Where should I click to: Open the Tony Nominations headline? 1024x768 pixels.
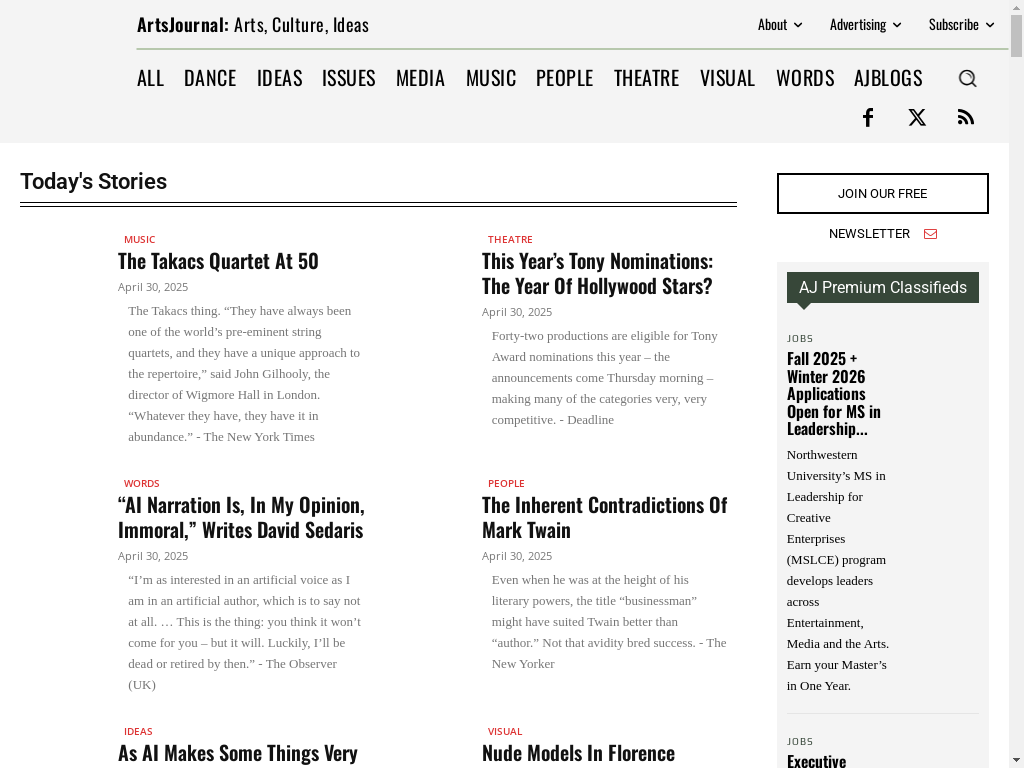(x=598, y=274)
